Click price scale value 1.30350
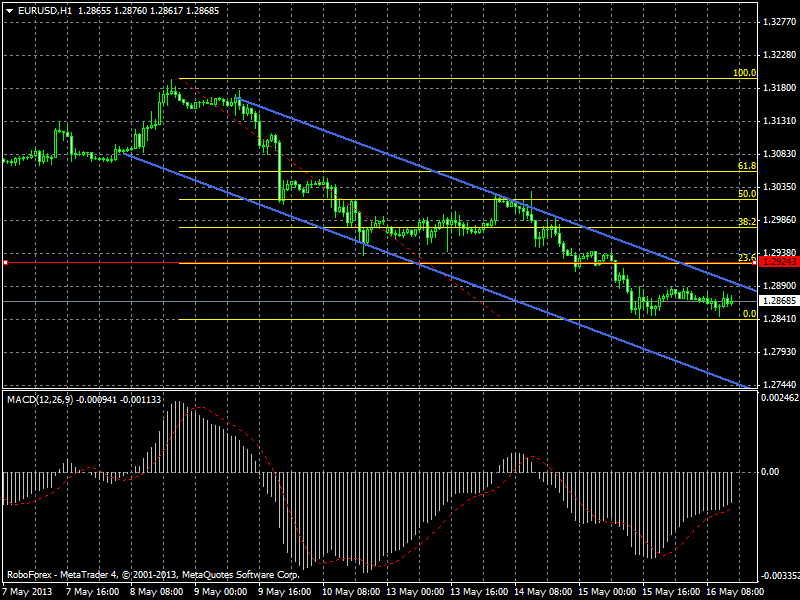Image resolution: width=800 pixels, height=600 pixels. point(780,187)
